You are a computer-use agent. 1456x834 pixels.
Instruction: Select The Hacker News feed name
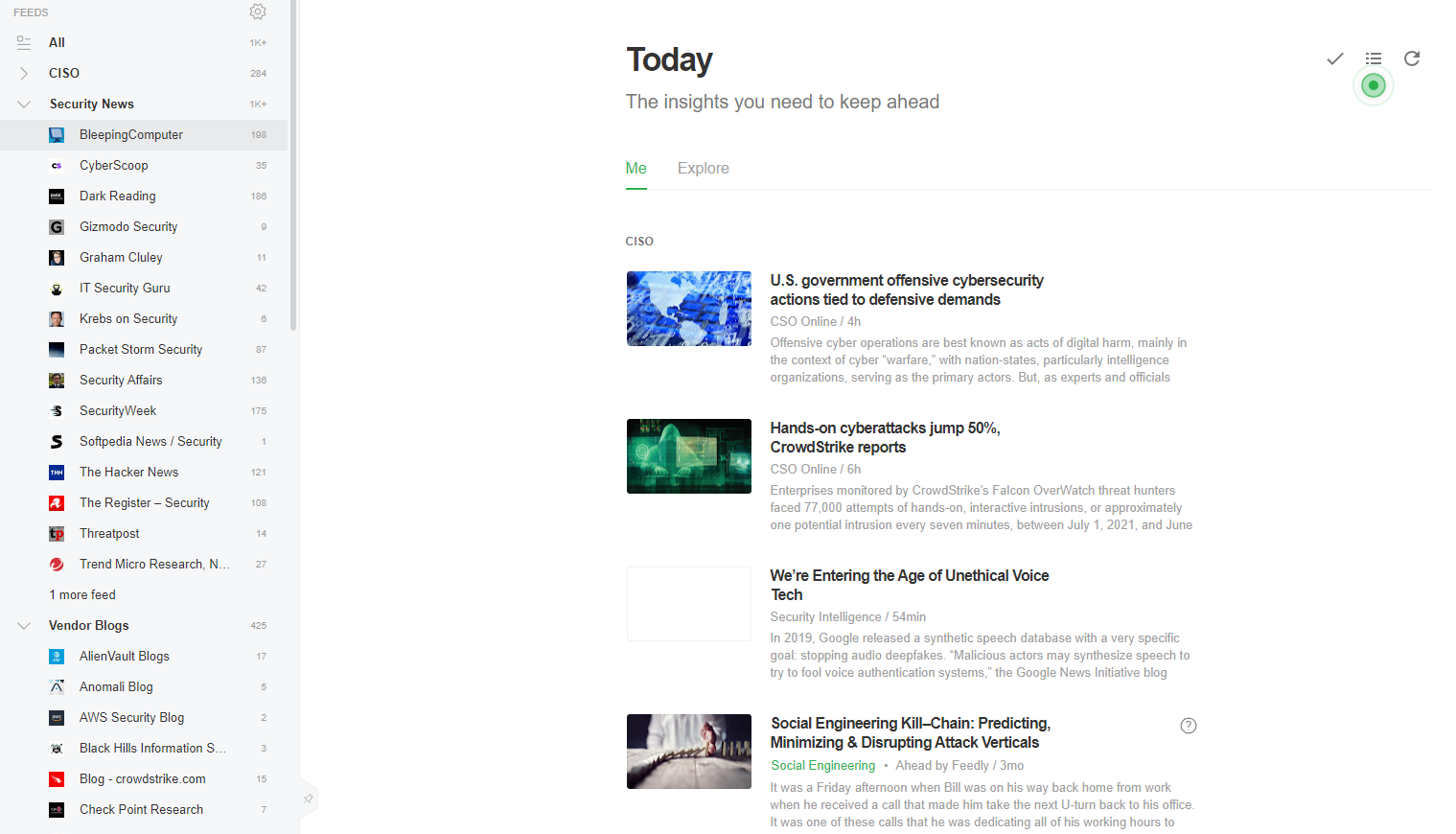point(129,473)
